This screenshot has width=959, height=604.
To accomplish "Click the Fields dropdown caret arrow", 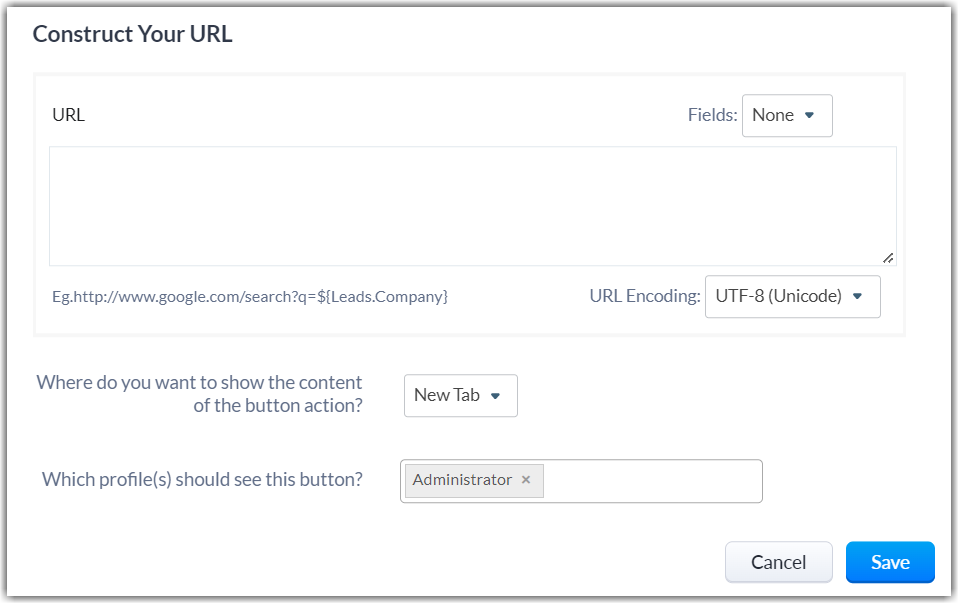I will pos(810,115).
